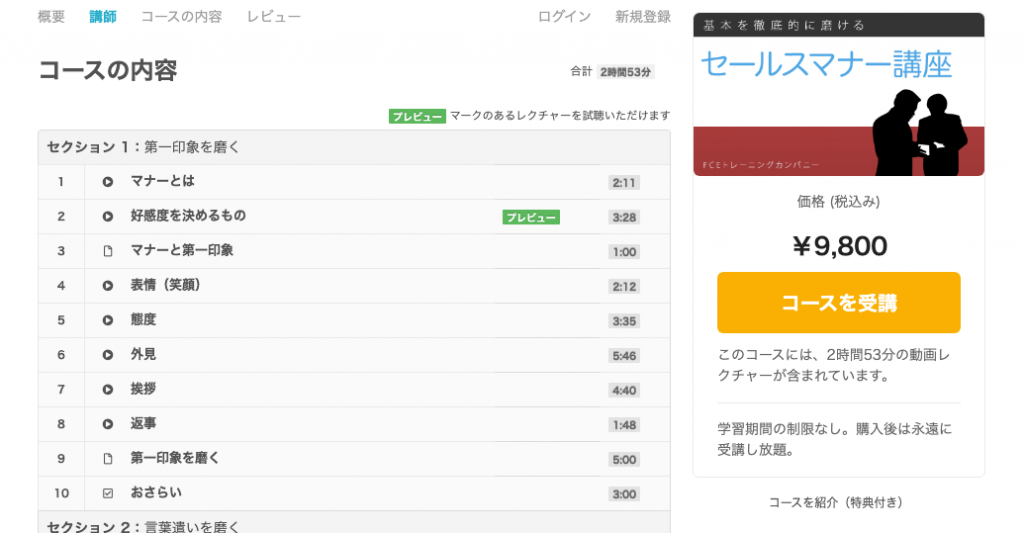Click the play icon beside 表情（笑顔）

[x=108, y=286]
